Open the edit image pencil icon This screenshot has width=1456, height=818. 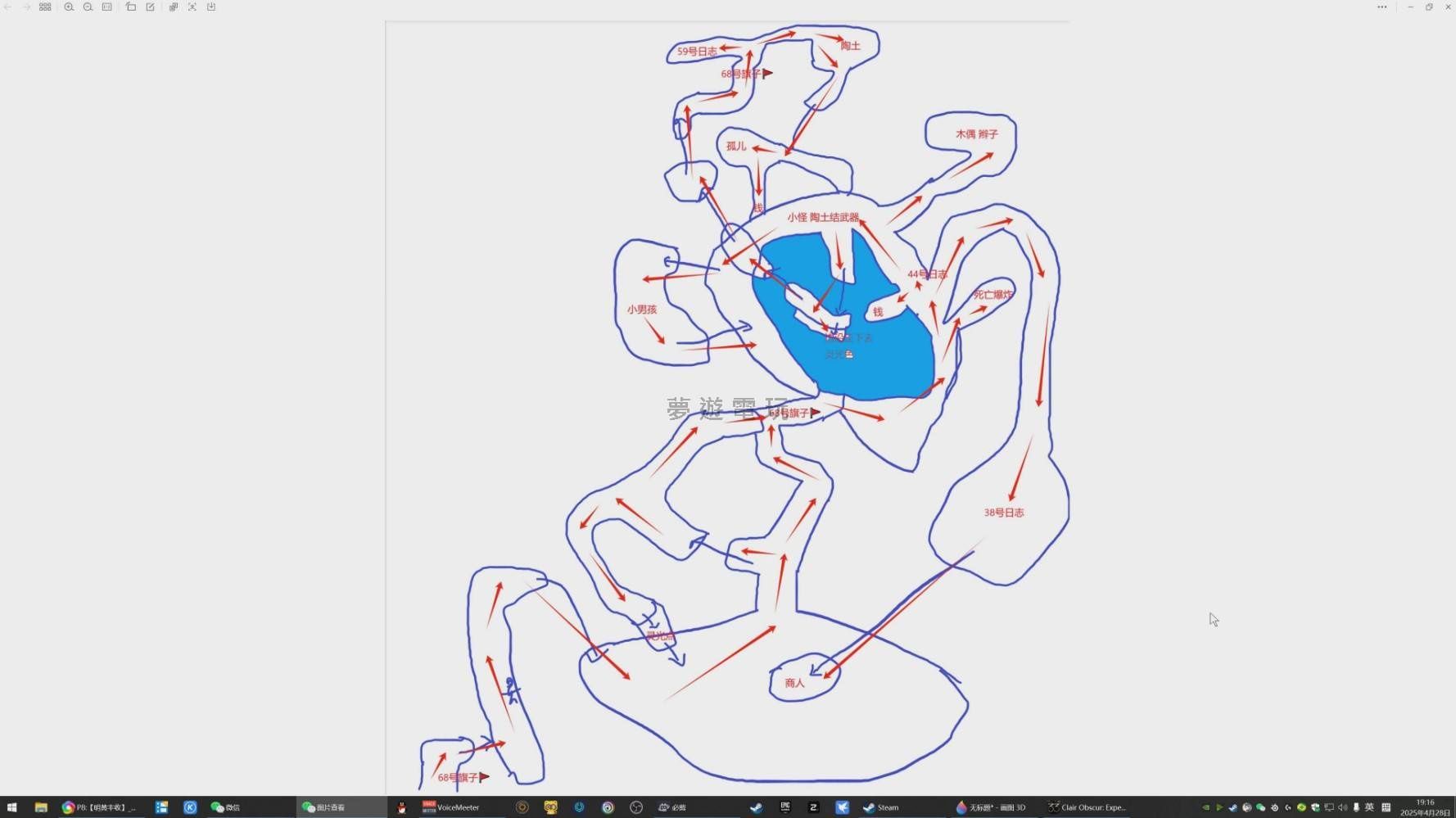[151, 7]
